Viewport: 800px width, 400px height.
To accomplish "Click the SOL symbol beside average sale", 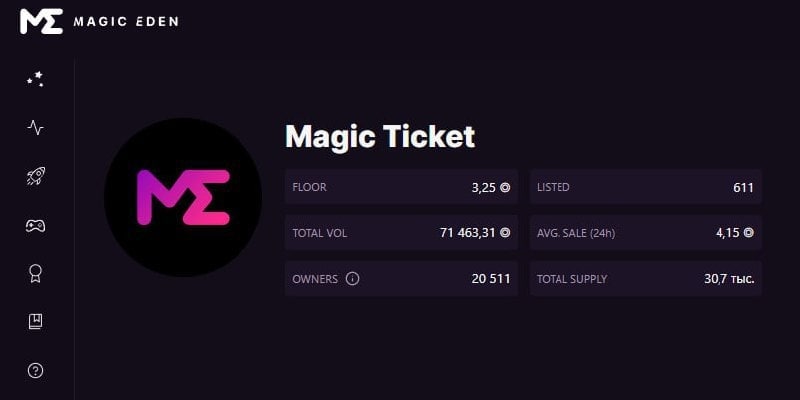I will 748,233.
